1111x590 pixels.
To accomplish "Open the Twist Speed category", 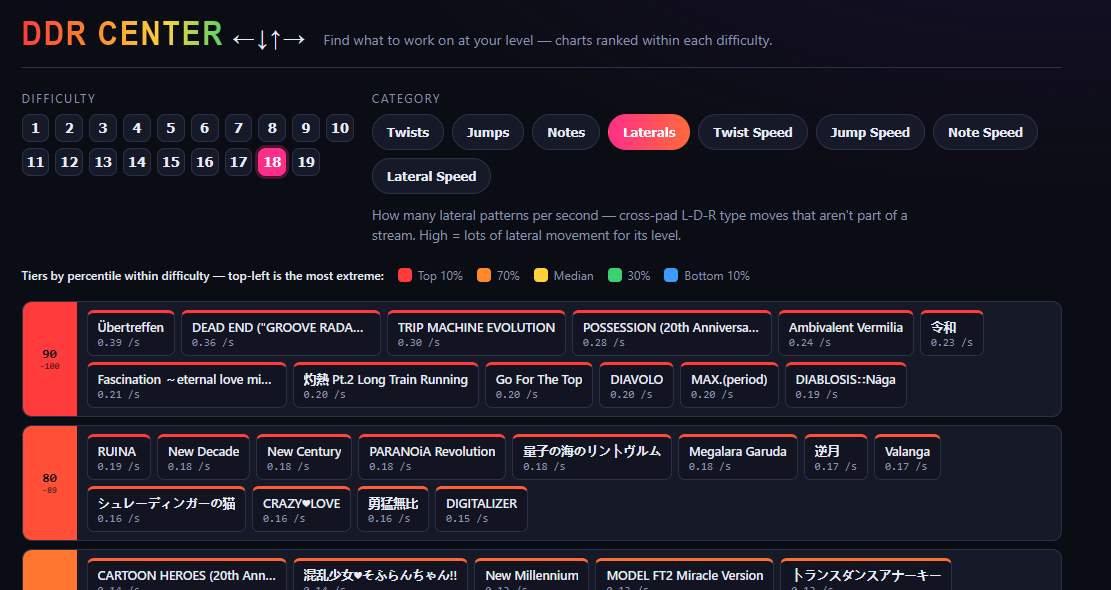I will click(x=752, y=132).
